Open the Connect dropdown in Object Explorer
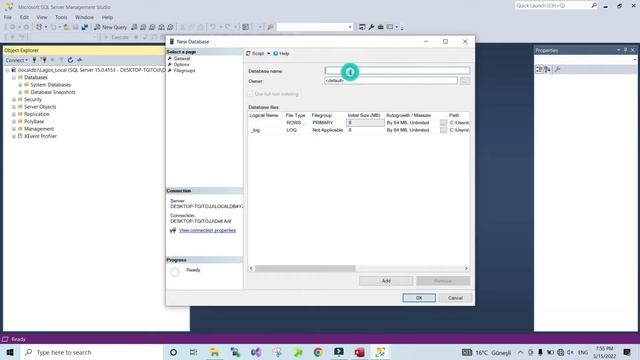This screenshot has width=640, height=360. click(x=16, y=60)
